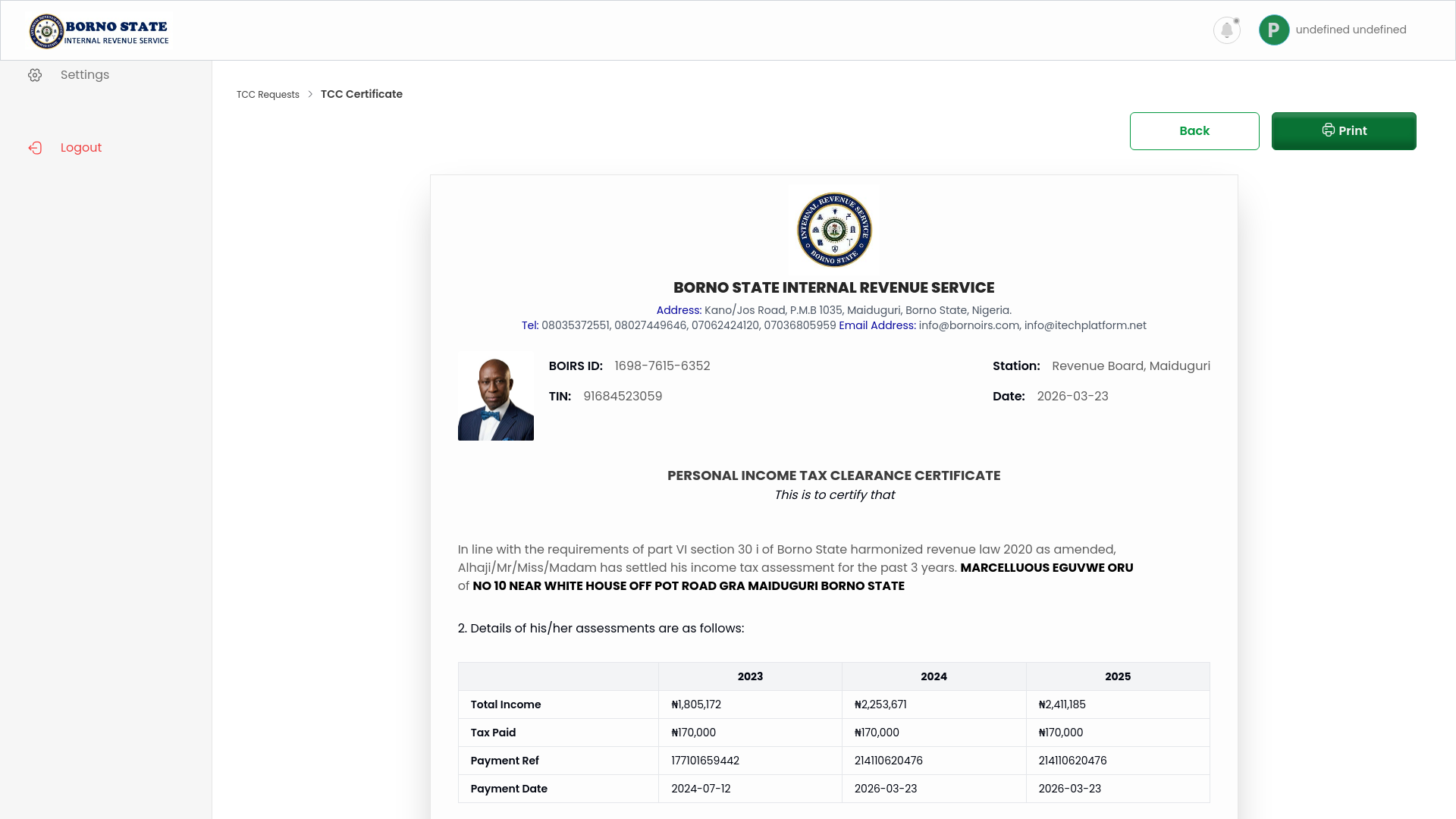This screenshot has width=1456, height=819.
Task: Click the 2025 column header
Action: coord(1118,676)
